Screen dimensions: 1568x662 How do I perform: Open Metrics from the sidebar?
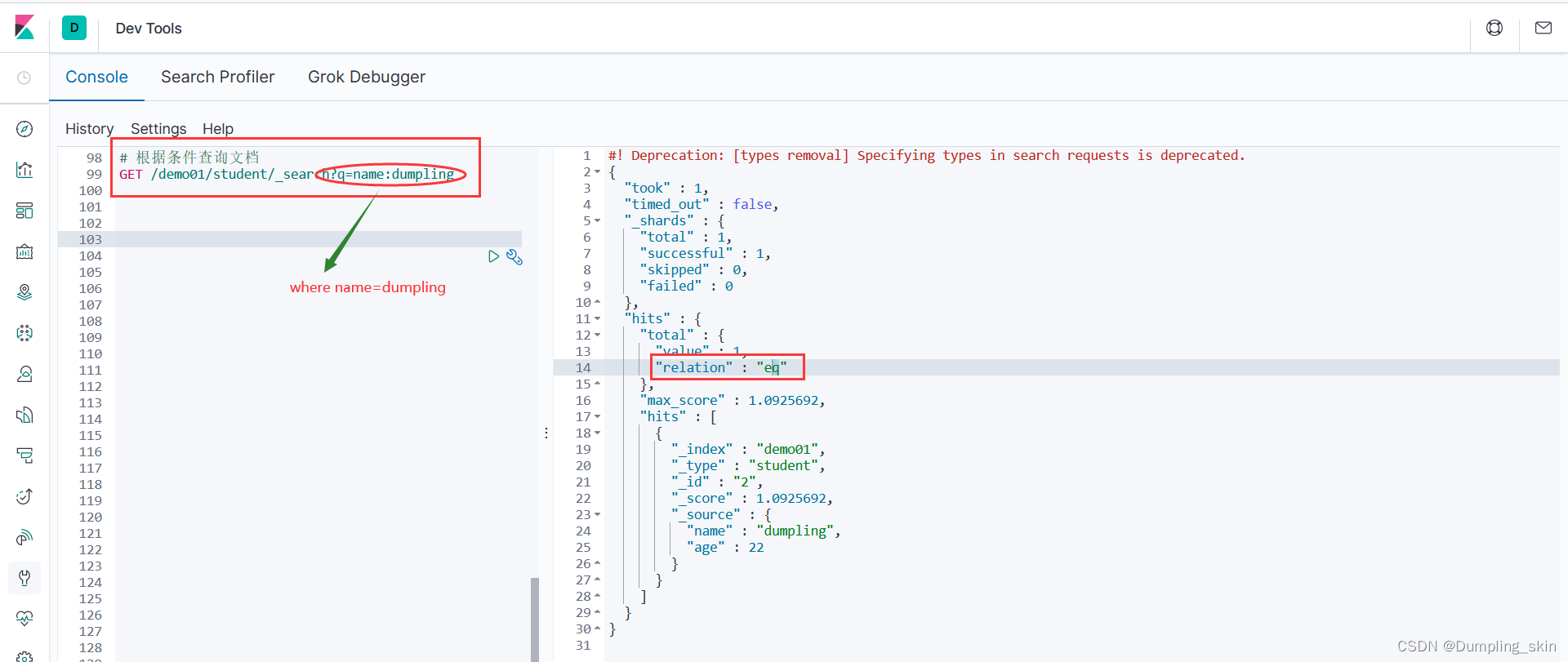point(24,374)
